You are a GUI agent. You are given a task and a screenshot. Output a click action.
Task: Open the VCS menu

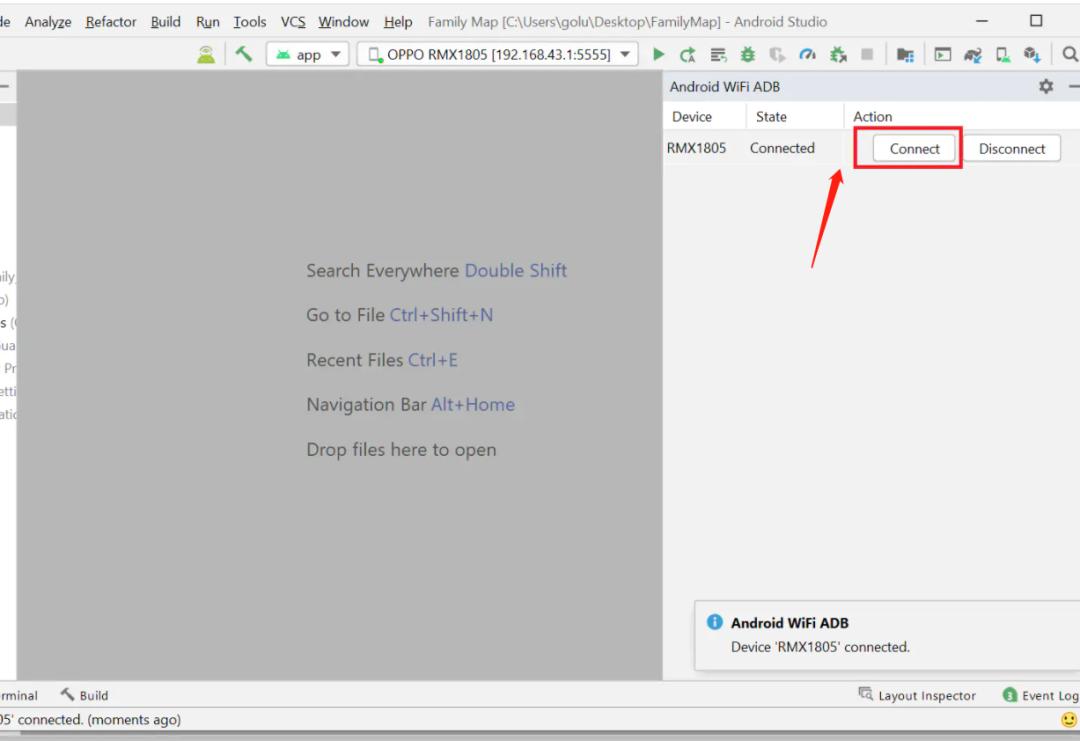point(293,21)
